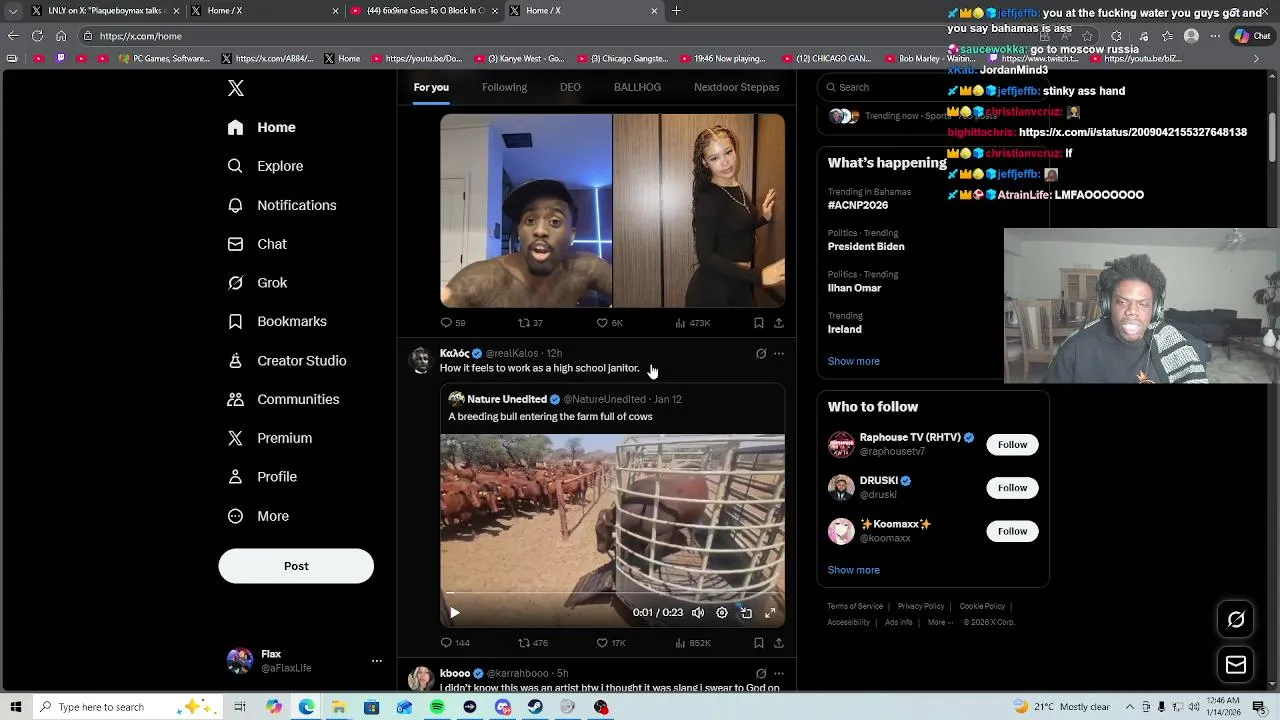The height and width of the screenshot is (720, 1280).
Task: Open Premium page
Action: (x=270, y=438)
